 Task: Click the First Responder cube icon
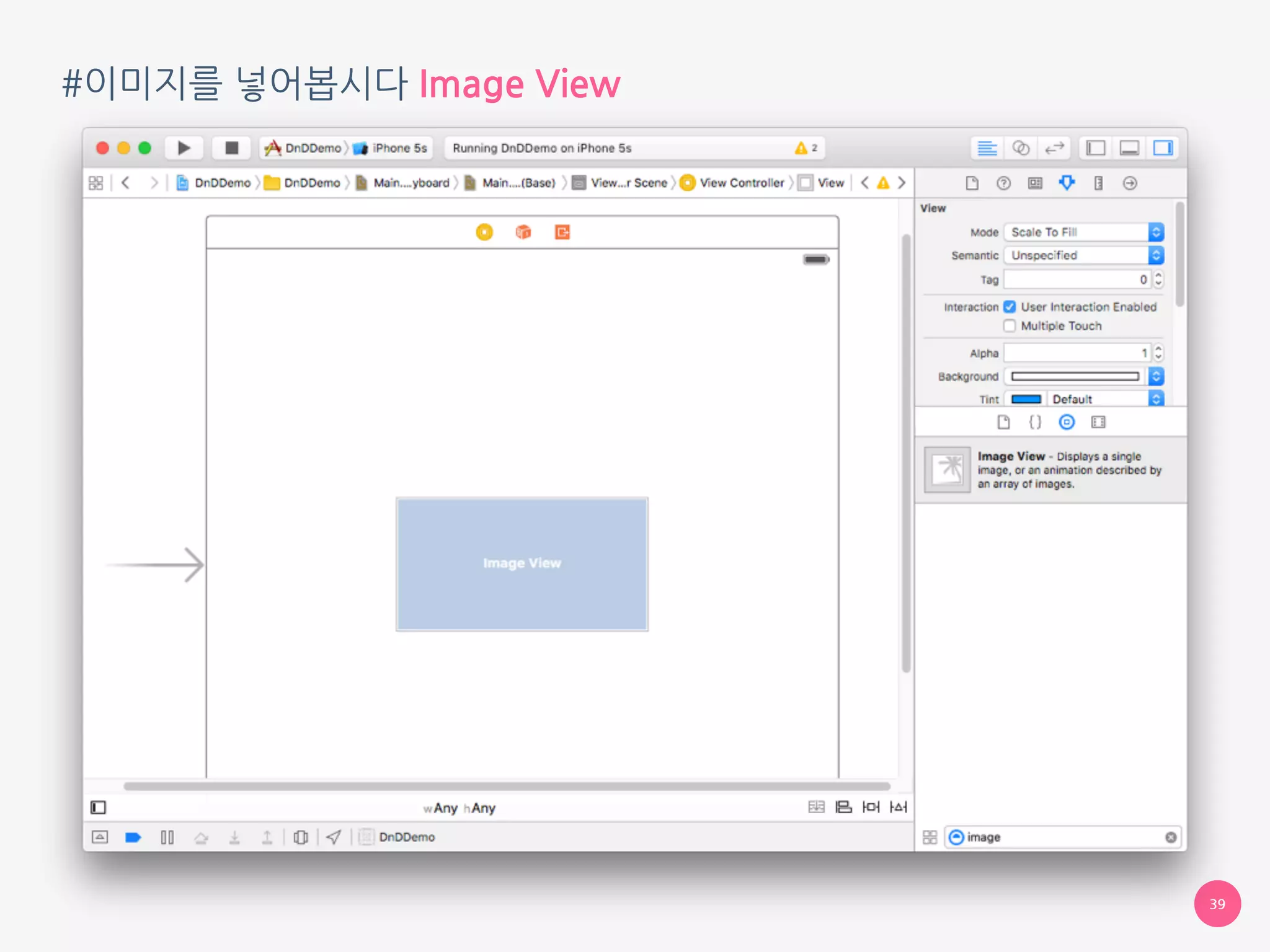point(523,232)
